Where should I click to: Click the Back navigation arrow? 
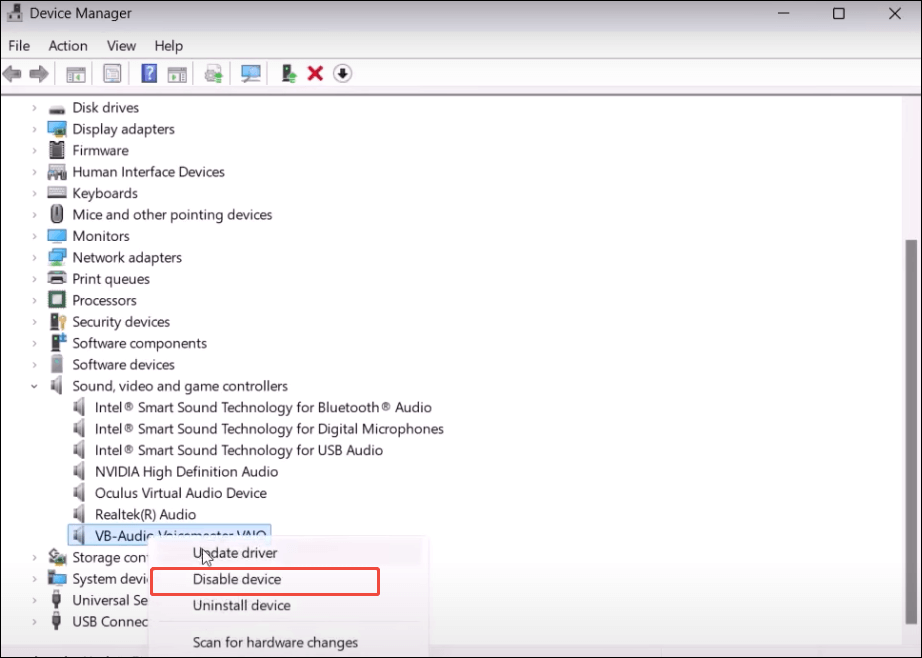coord(12,73)
